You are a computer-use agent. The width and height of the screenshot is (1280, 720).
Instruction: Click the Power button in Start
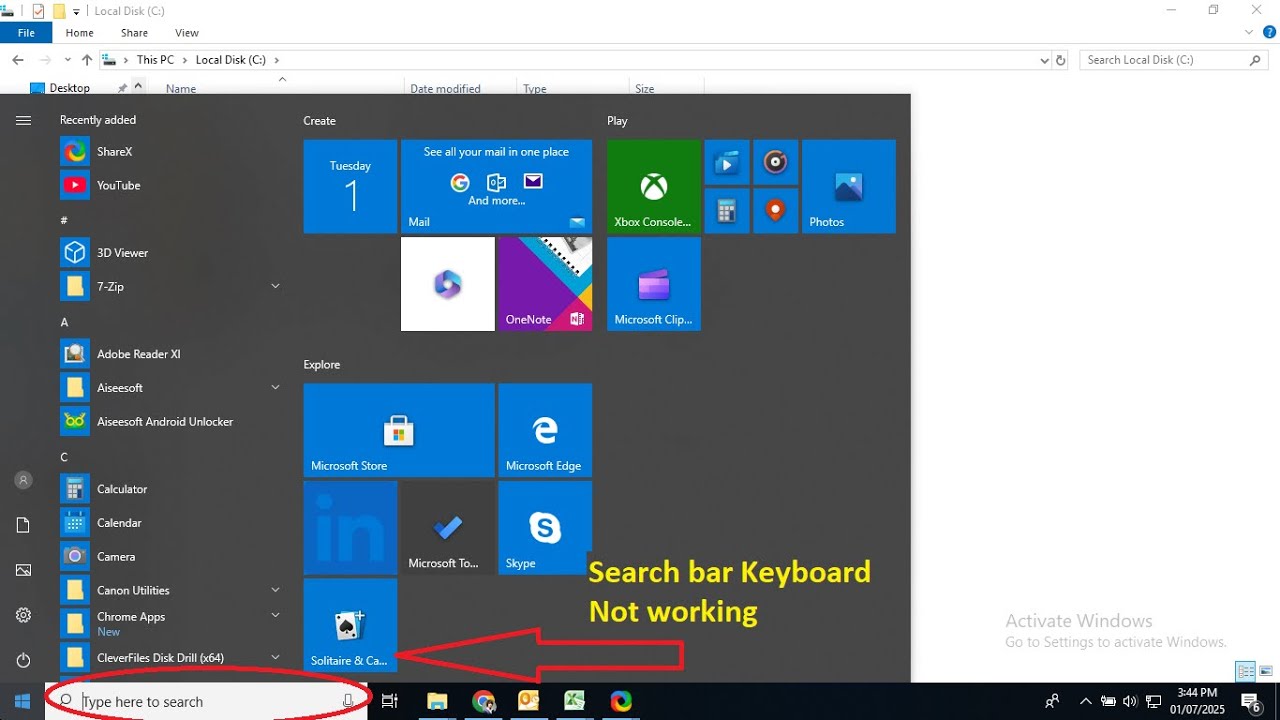[x=23, y=660]
